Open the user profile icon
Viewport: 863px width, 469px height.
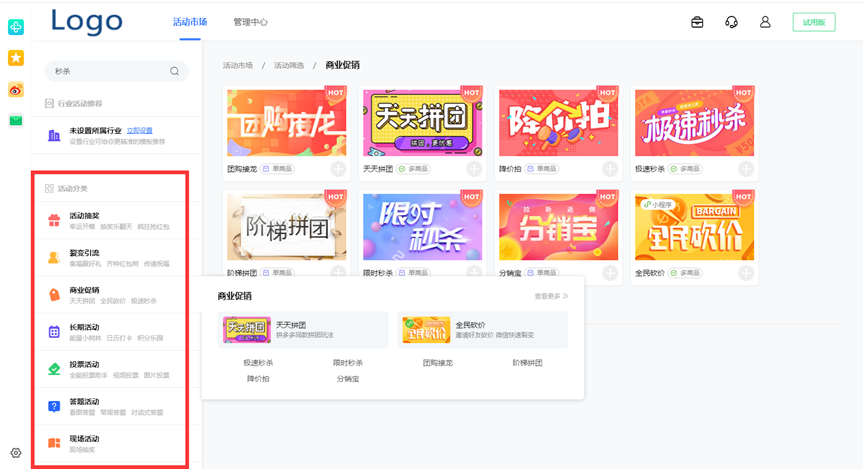coord(765,22)
